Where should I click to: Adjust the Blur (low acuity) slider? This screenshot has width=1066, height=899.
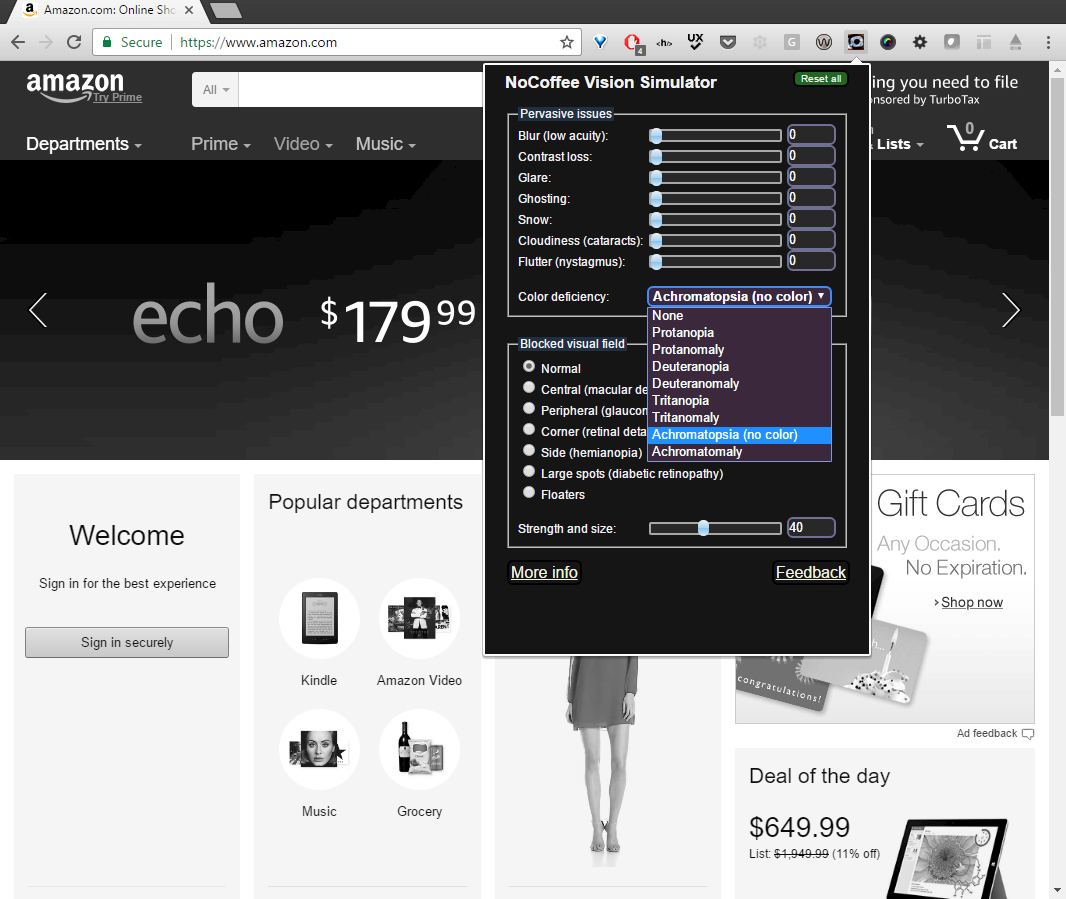(715, 135)
